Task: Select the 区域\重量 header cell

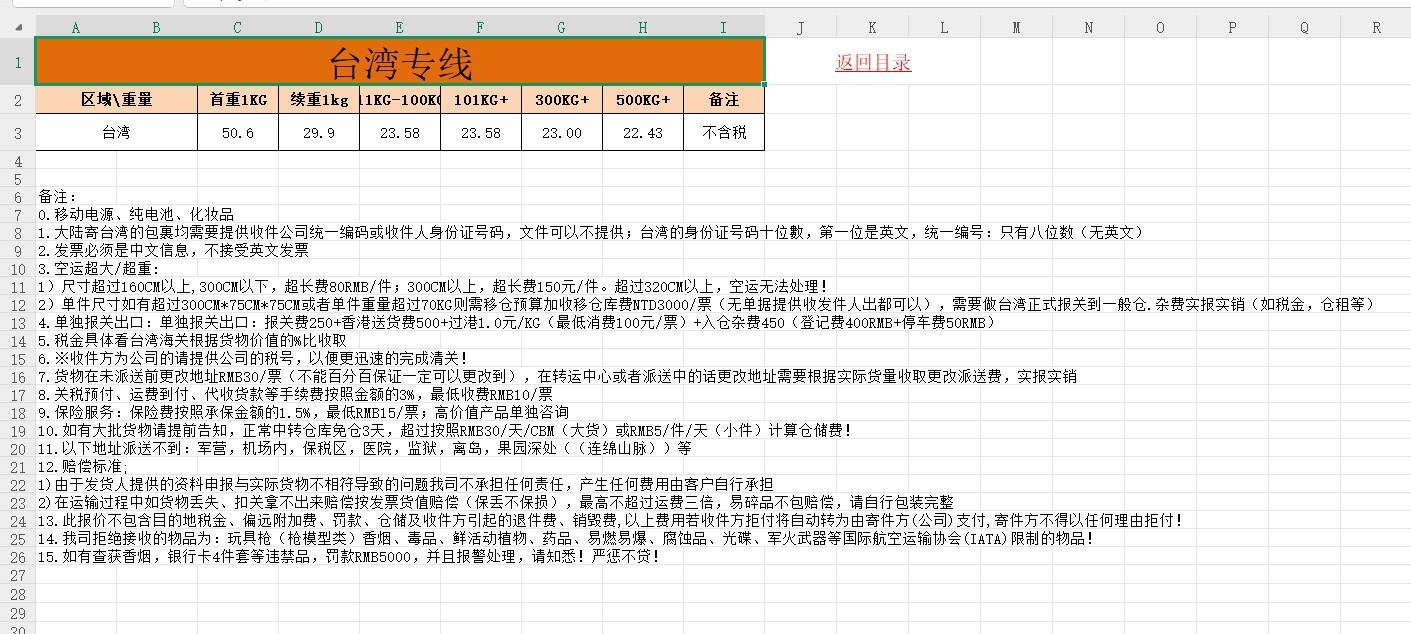Action: click(x=117, y=99)
